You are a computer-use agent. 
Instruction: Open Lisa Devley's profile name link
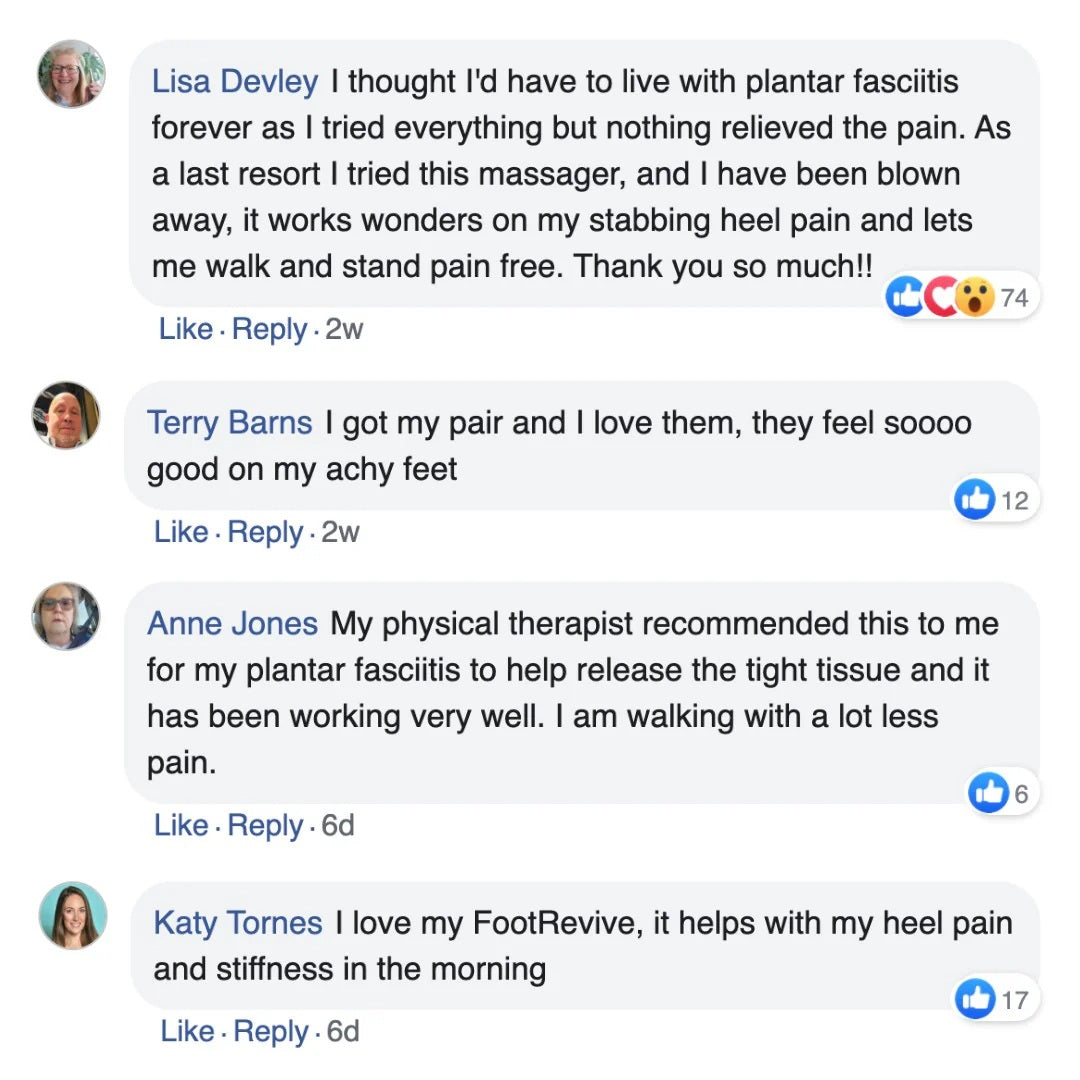tap(235, 82)
